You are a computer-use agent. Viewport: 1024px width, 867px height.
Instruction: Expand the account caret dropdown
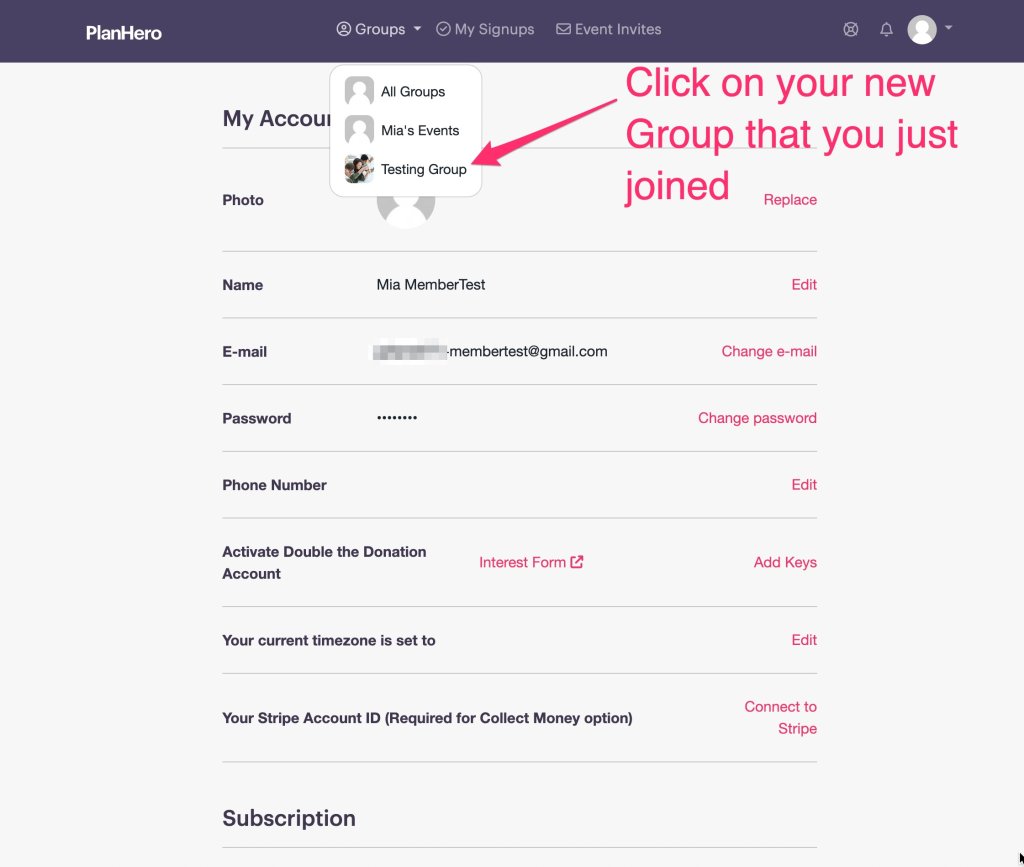pyautogui.click(x=948, y=28)
